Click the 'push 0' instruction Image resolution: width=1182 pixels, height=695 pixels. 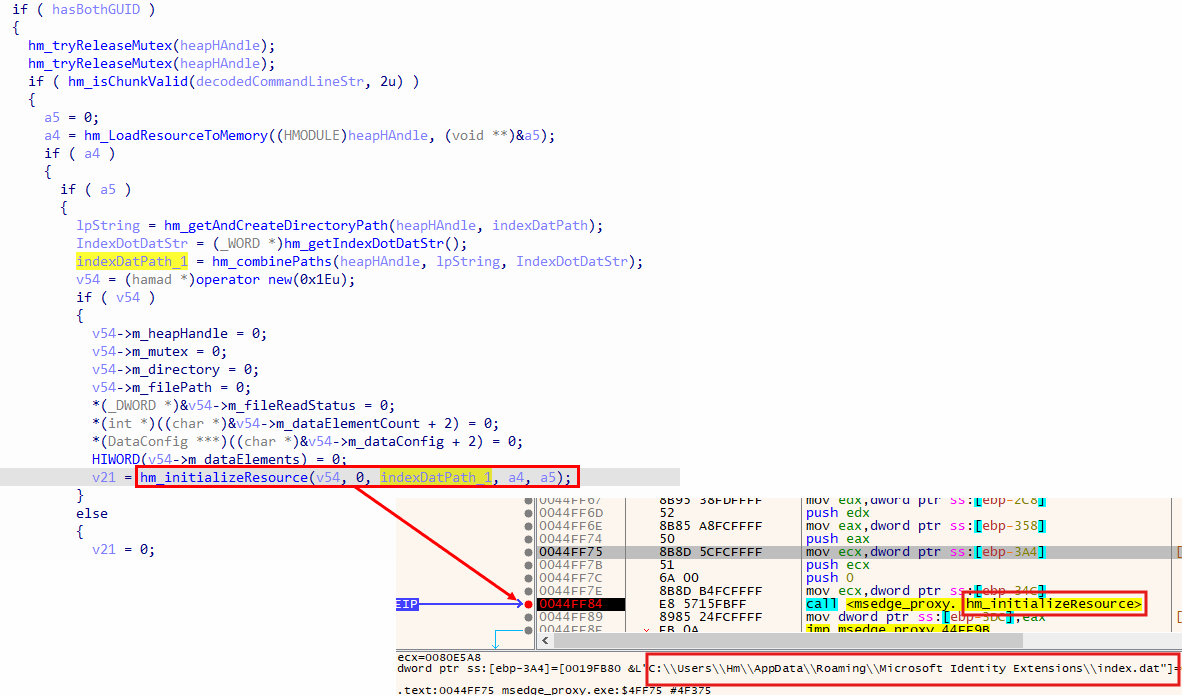(830, 578)
